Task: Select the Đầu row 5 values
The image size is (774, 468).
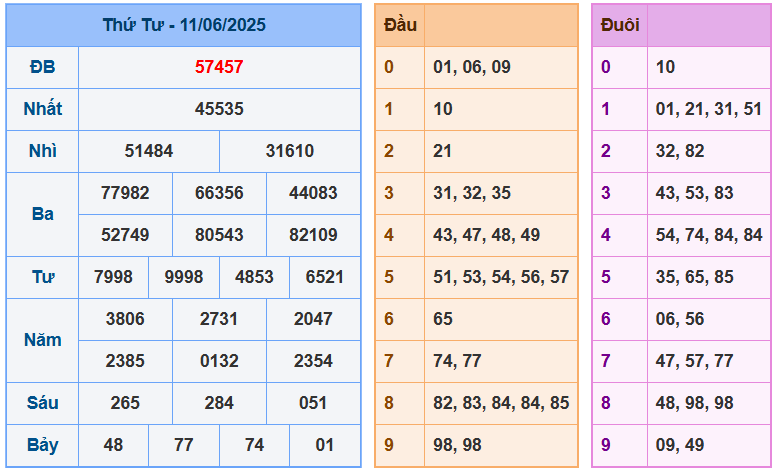Action: click(501, 277)
